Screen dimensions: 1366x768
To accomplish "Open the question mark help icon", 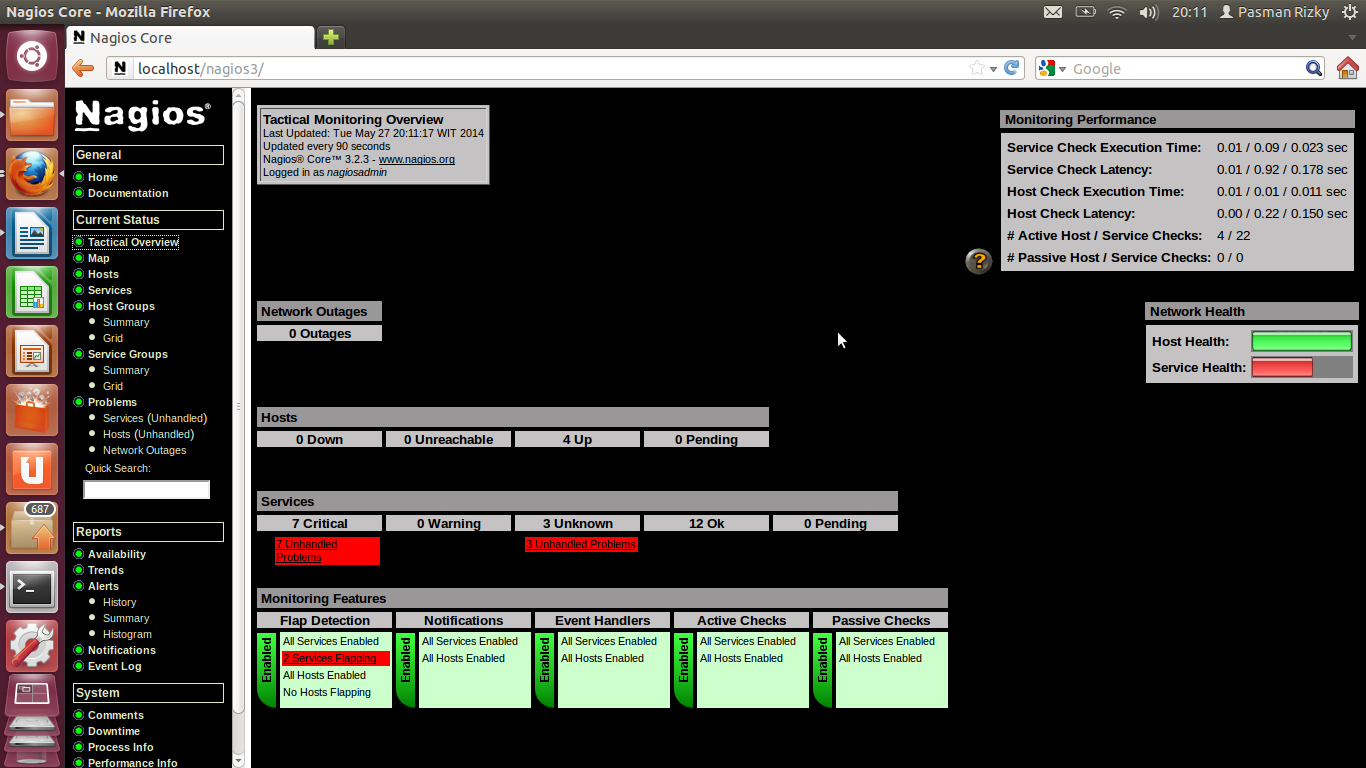I will coord(978,261).
